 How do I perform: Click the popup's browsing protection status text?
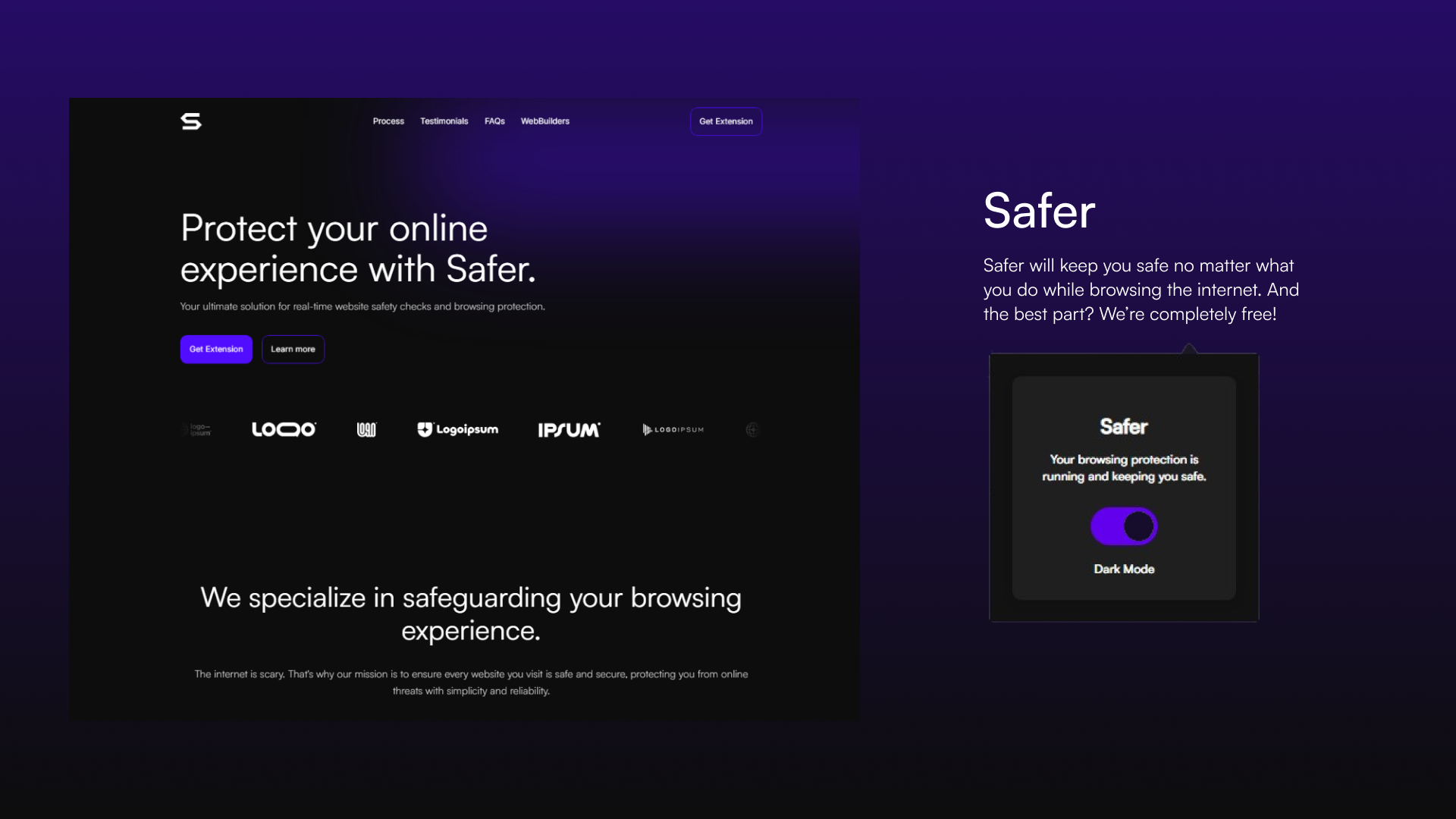pos(1123,468)
